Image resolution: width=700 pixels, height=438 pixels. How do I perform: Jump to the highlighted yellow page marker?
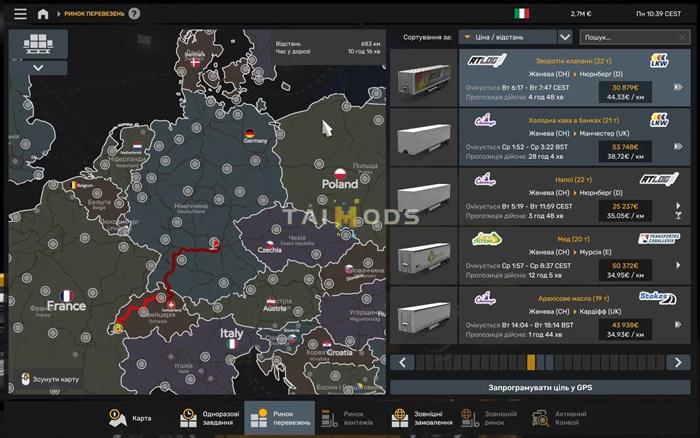tap(531, 362)
